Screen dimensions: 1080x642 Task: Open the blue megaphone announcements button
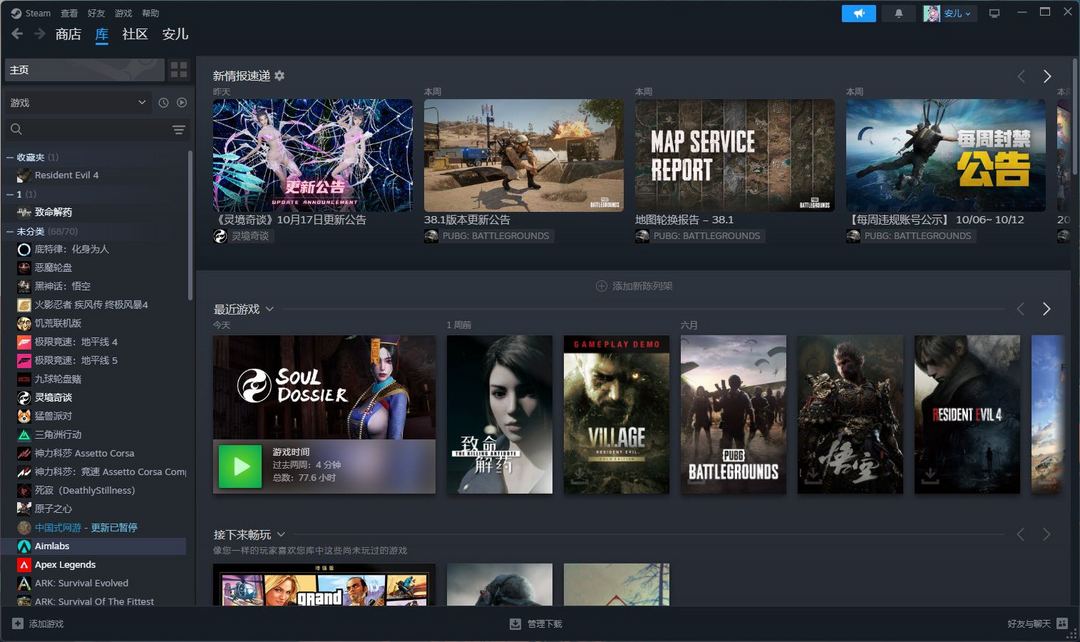point(858,13)
